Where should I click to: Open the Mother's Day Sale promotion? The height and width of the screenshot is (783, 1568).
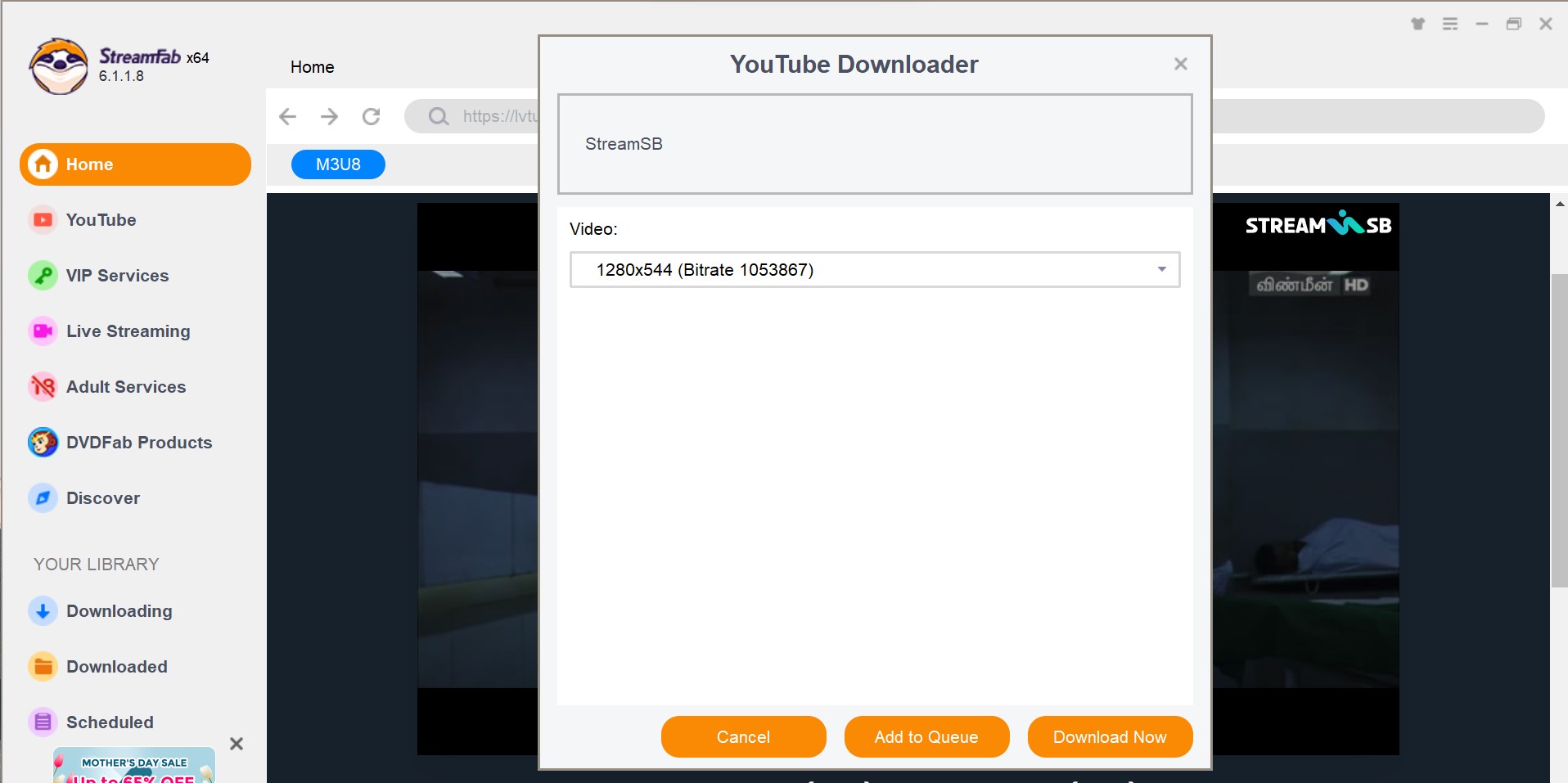point(134,766)
